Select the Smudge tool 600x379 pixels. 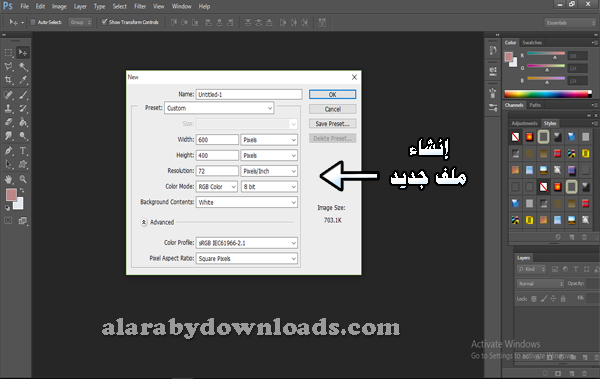tap(8, 136)
